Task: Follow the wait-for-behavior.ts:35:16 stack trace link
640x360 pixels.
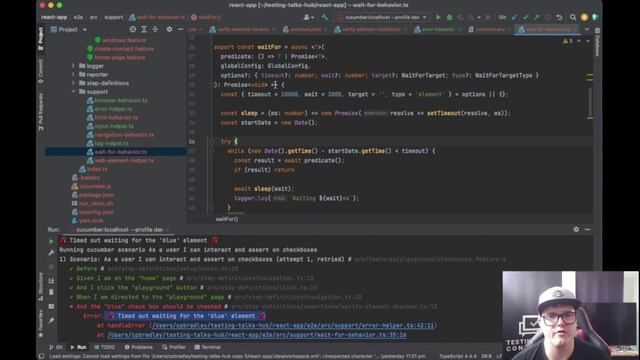Action: [257, 335]
